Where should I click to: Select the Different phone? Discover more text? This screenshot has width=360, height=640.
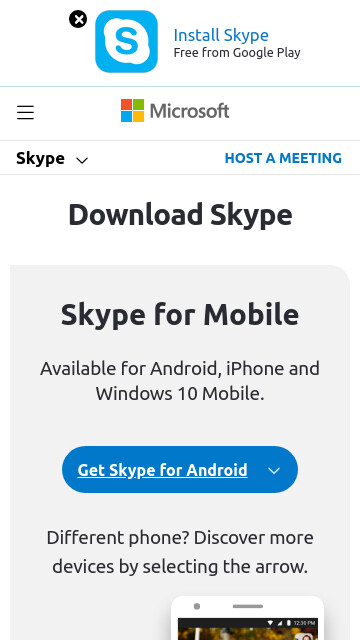(180, 538)
